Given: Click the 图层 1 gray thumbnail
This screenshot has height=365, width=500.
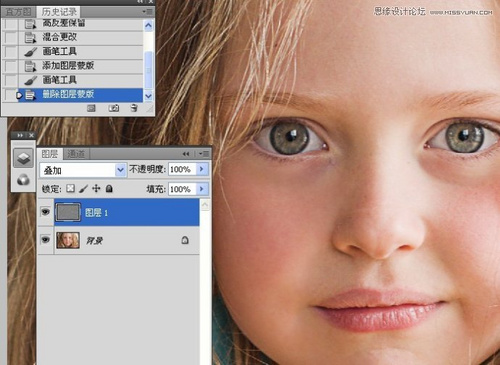Looking at the screenshot, I should click(x=68, y=212).
